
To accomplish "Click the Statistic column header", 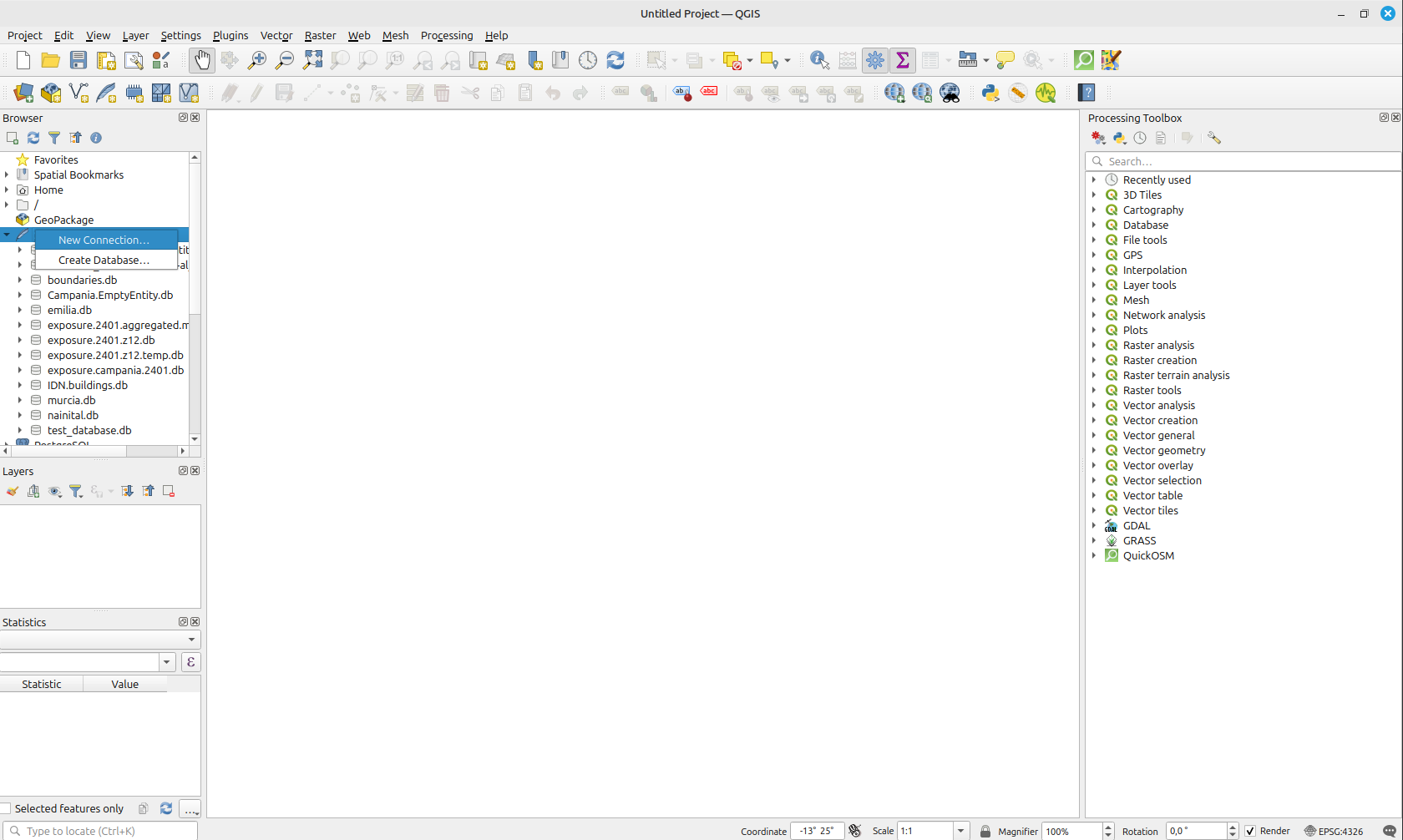I will pyautogui.click(x=42, y=684).
